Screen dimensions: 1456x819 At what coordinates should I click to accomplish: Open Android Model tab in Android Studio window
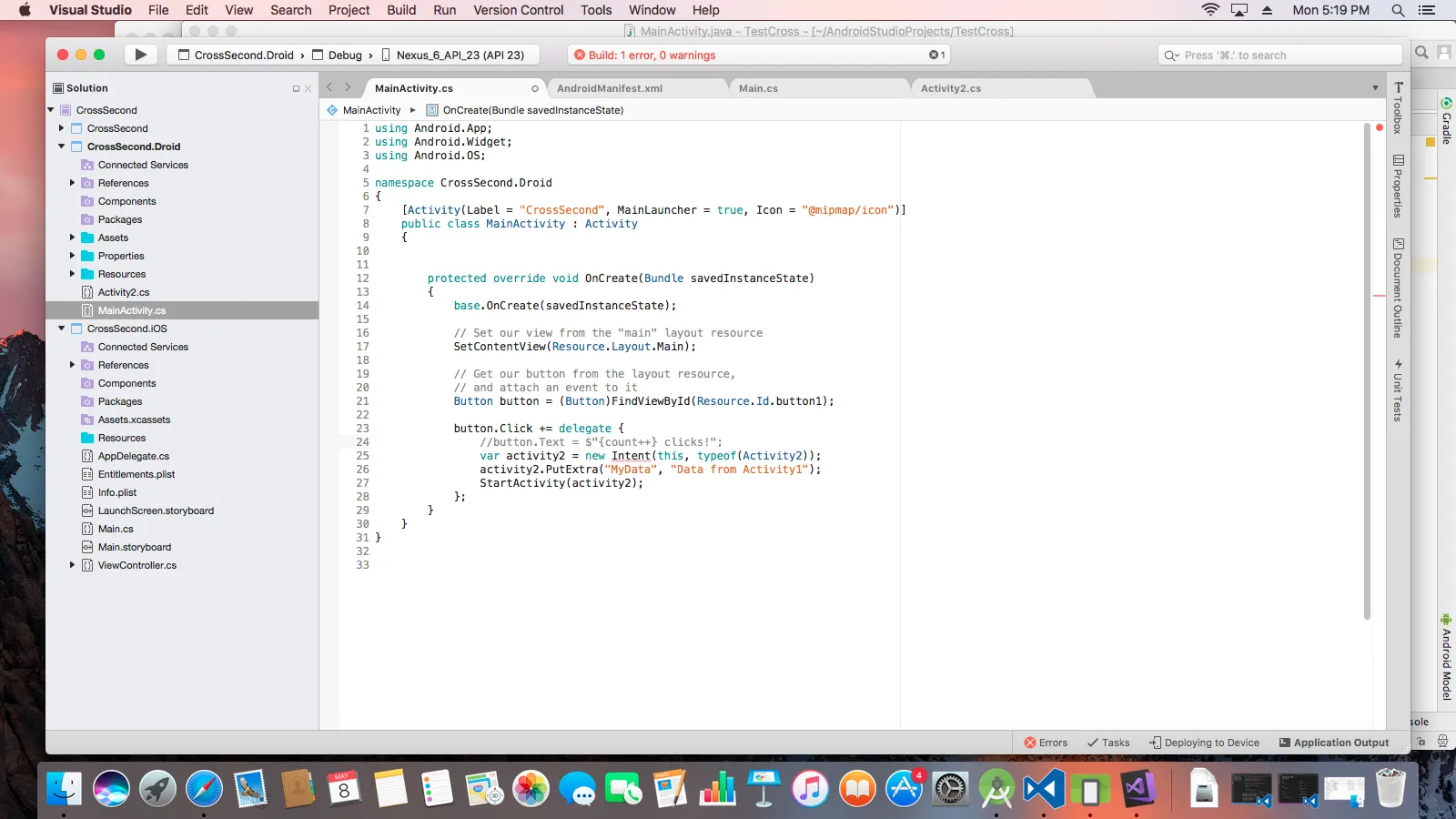click(x=1446, y=657)
